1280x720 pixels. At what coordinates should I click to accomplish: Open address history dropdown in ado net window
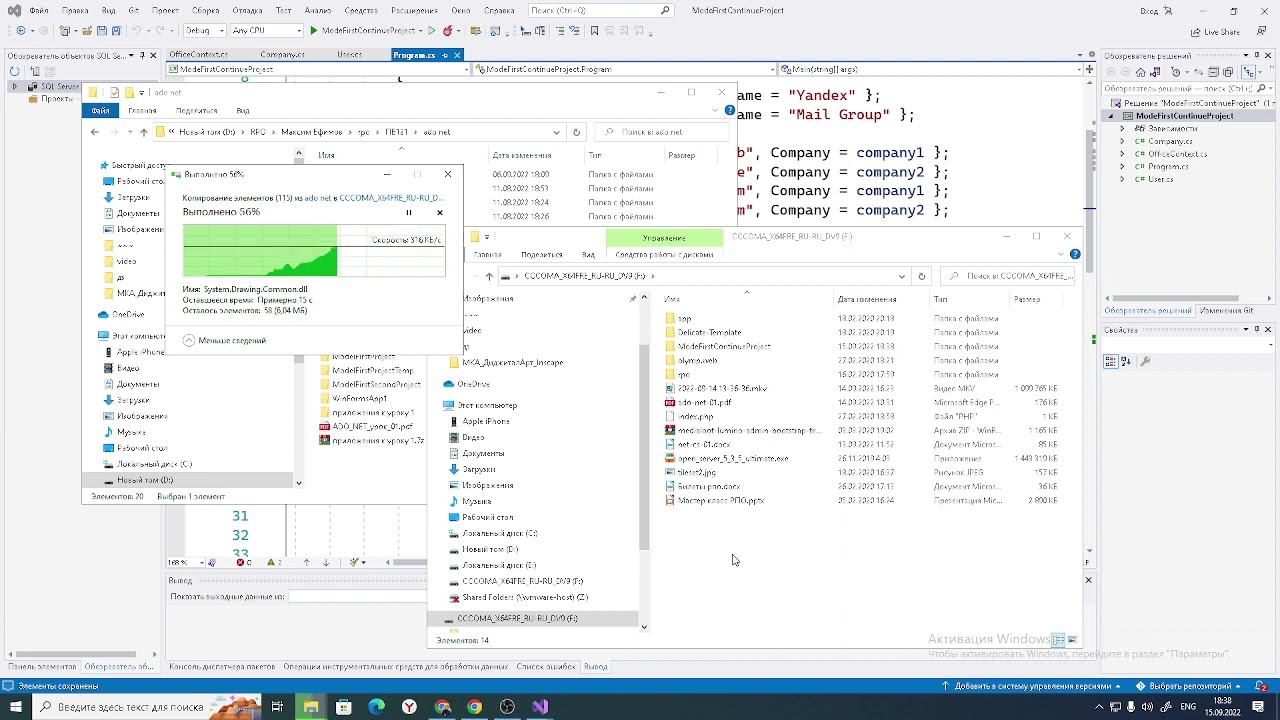point(556,132)
